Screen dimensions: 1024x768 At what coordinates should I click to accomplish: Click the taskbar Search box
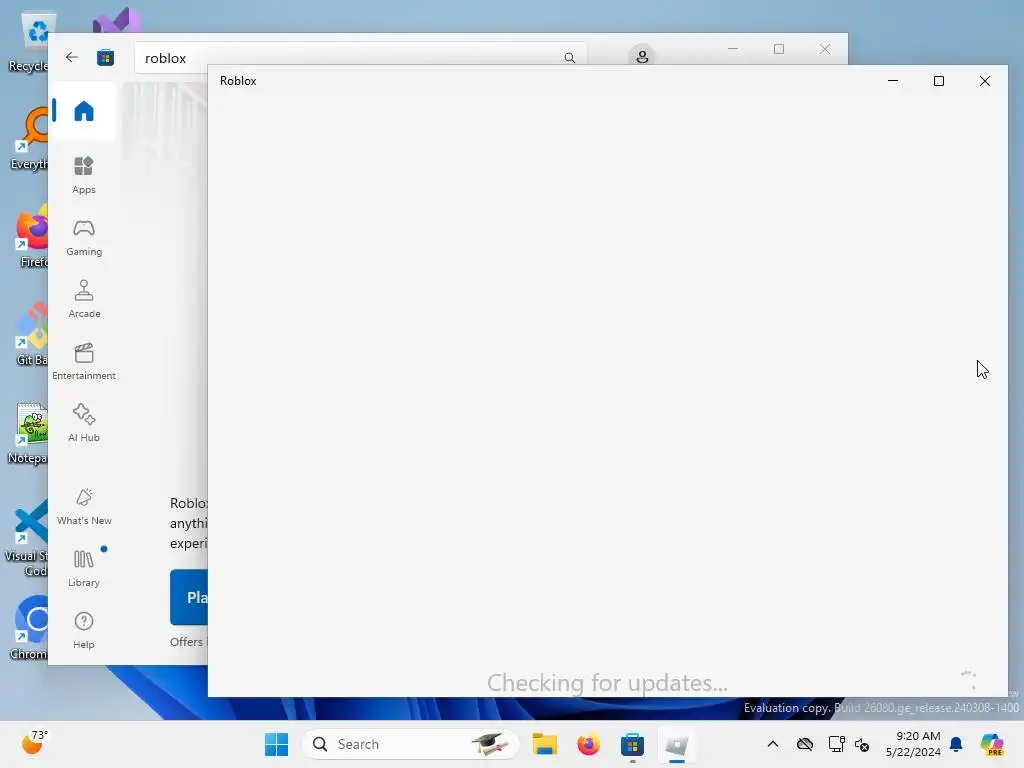coord(411,744)
